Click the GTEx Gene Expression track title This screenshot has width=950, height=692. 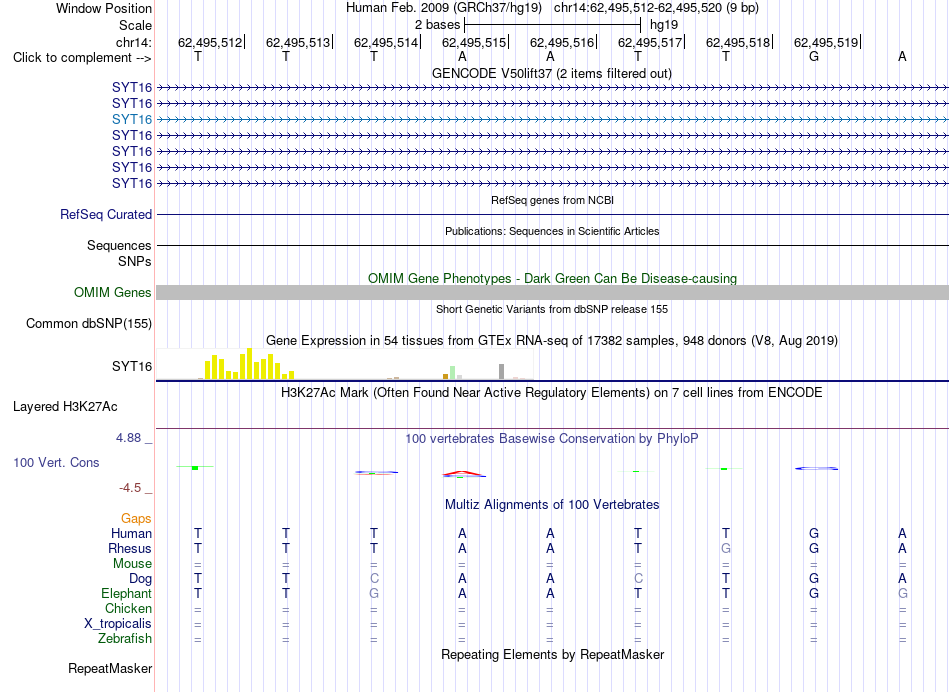pyautogui.click(x=552, y=341)
